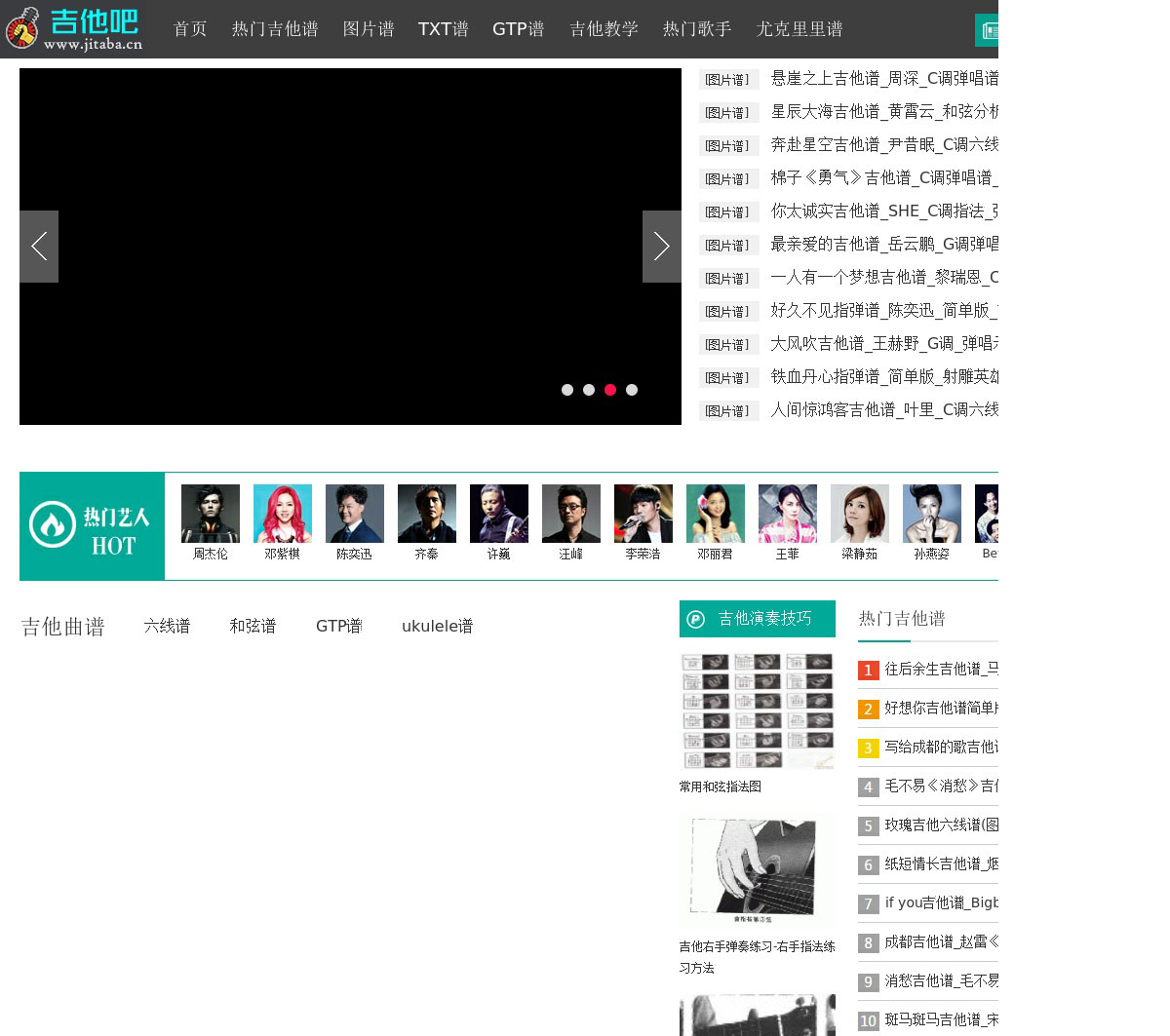The width and height of the screenshot is (1170, 1036).
Task: Open rank 7 if you吉他谱
Action: coord(941,903)
